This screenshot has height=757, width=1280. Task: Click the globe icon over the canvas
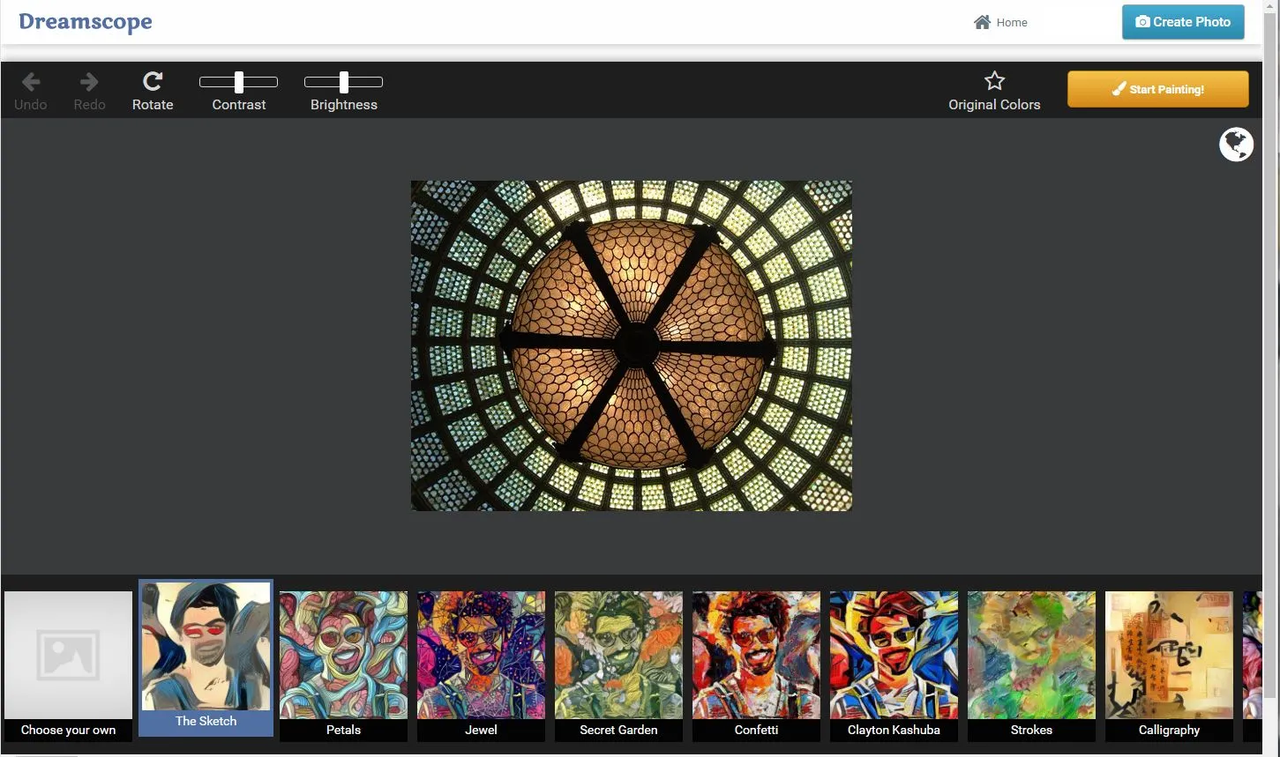[x=1236, y=144]
